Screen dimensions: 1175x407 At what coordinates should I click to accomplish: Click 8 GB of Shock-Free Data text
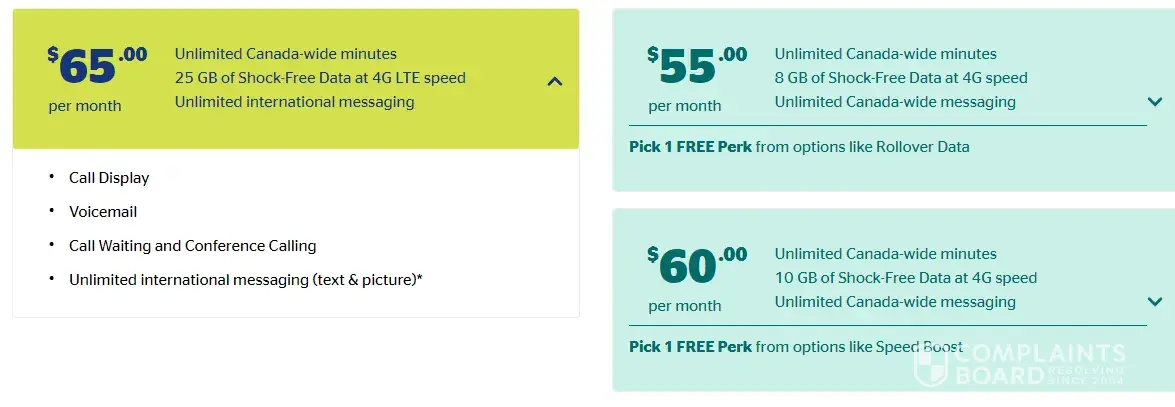click(x=901, y=78)
